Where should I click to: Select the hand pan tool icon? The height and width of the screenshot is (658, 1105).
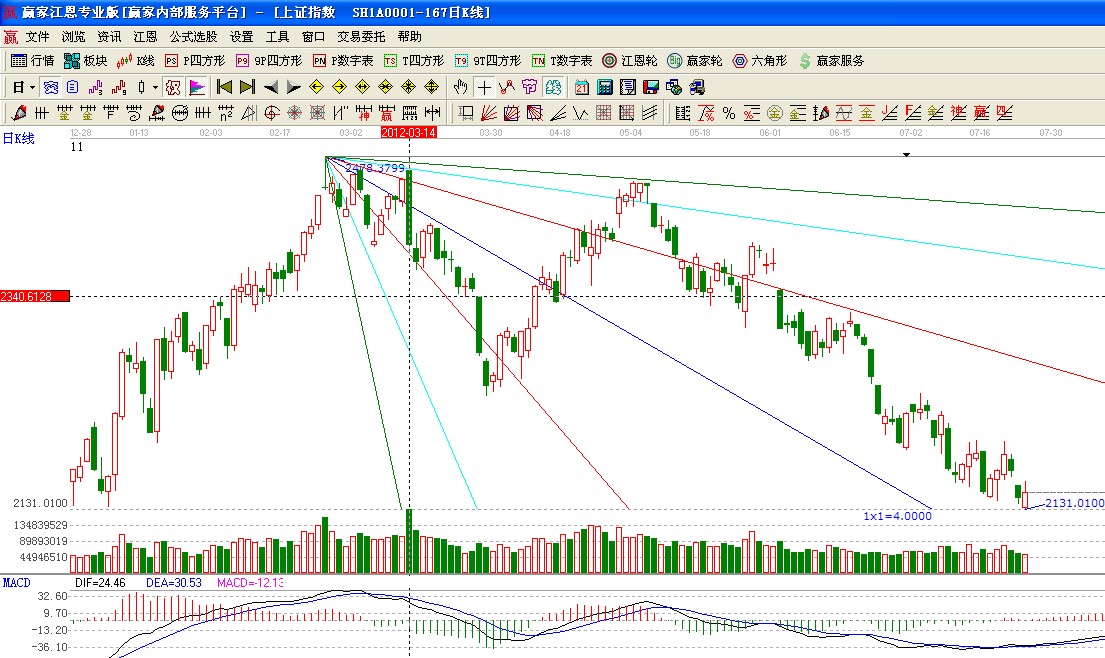(461, 87)
